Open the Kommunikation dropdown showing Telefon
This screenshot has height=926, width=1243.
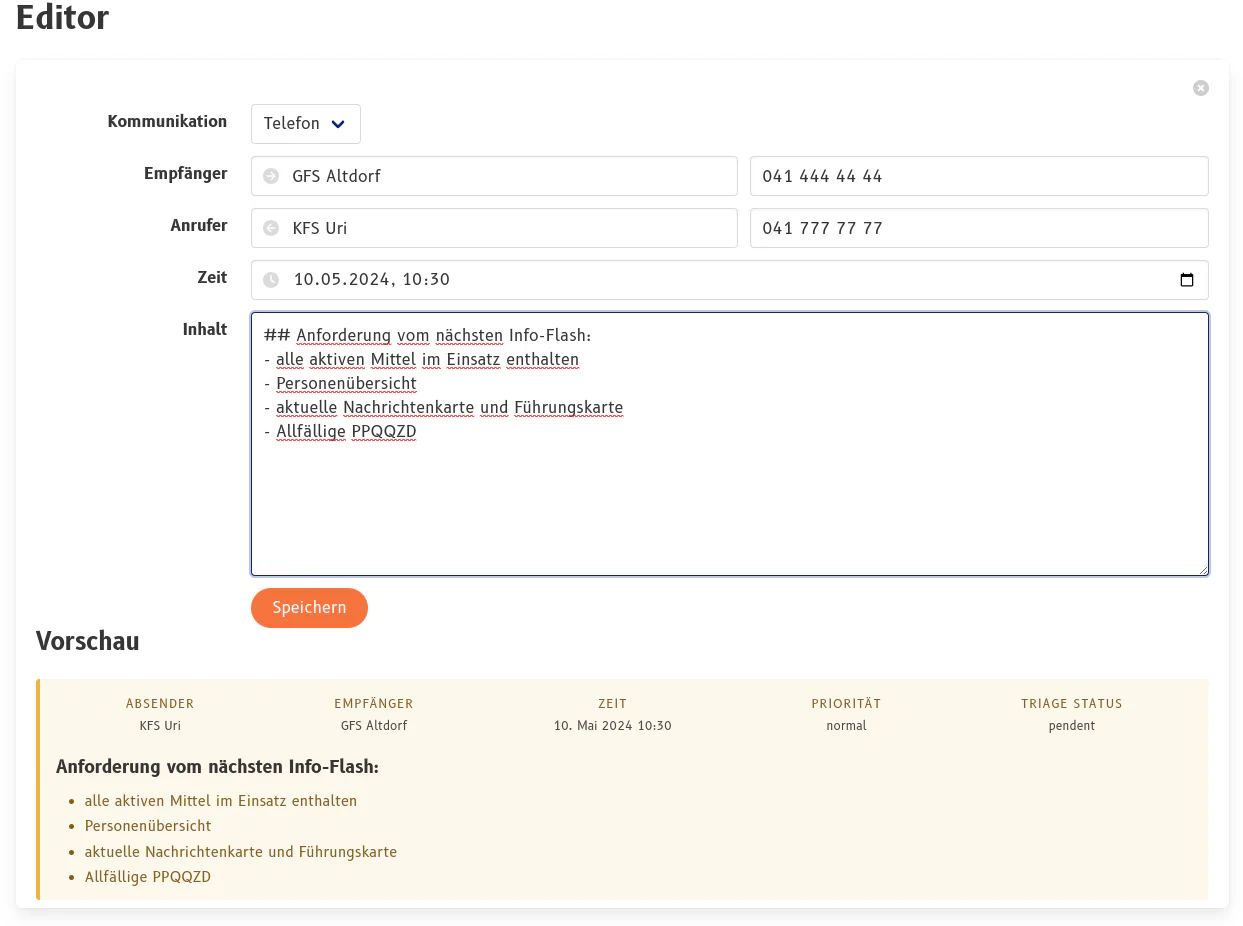305,124
